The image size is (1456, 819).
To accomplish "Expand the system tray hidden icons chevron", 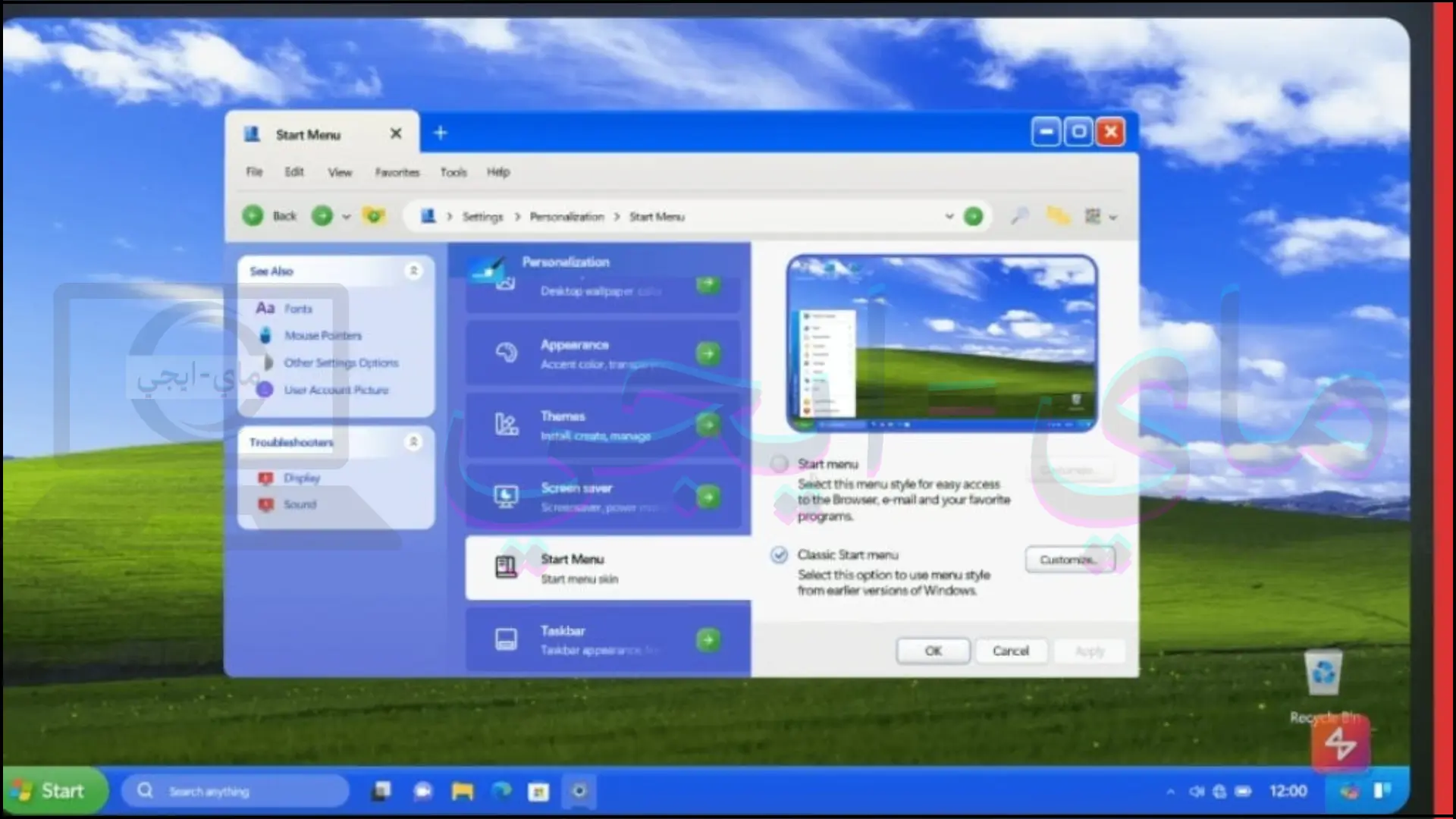I will point(1170,792).
